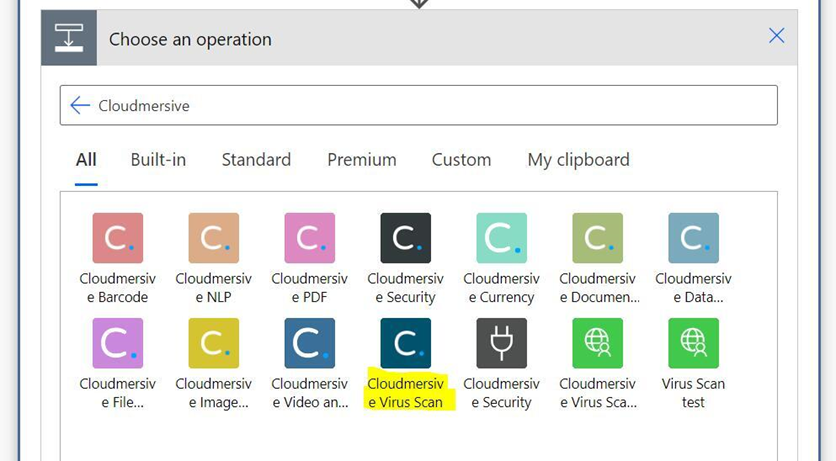Open the Custom tab

tap(461, 159)
